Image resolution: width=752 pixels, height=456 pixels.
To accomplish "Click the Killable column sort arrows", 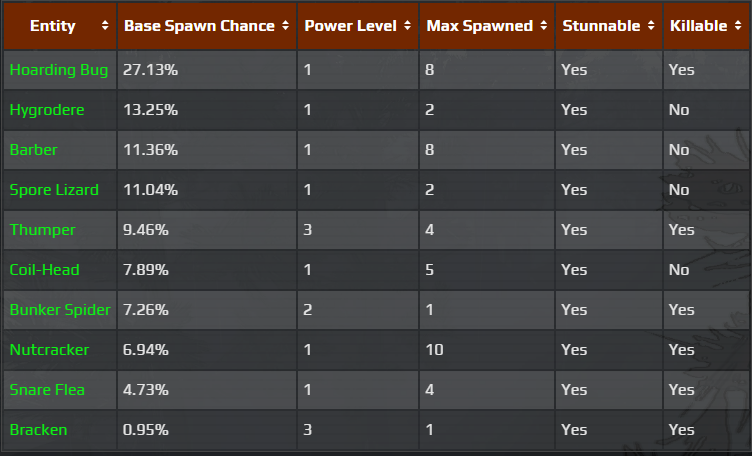I will click(739, 26).
